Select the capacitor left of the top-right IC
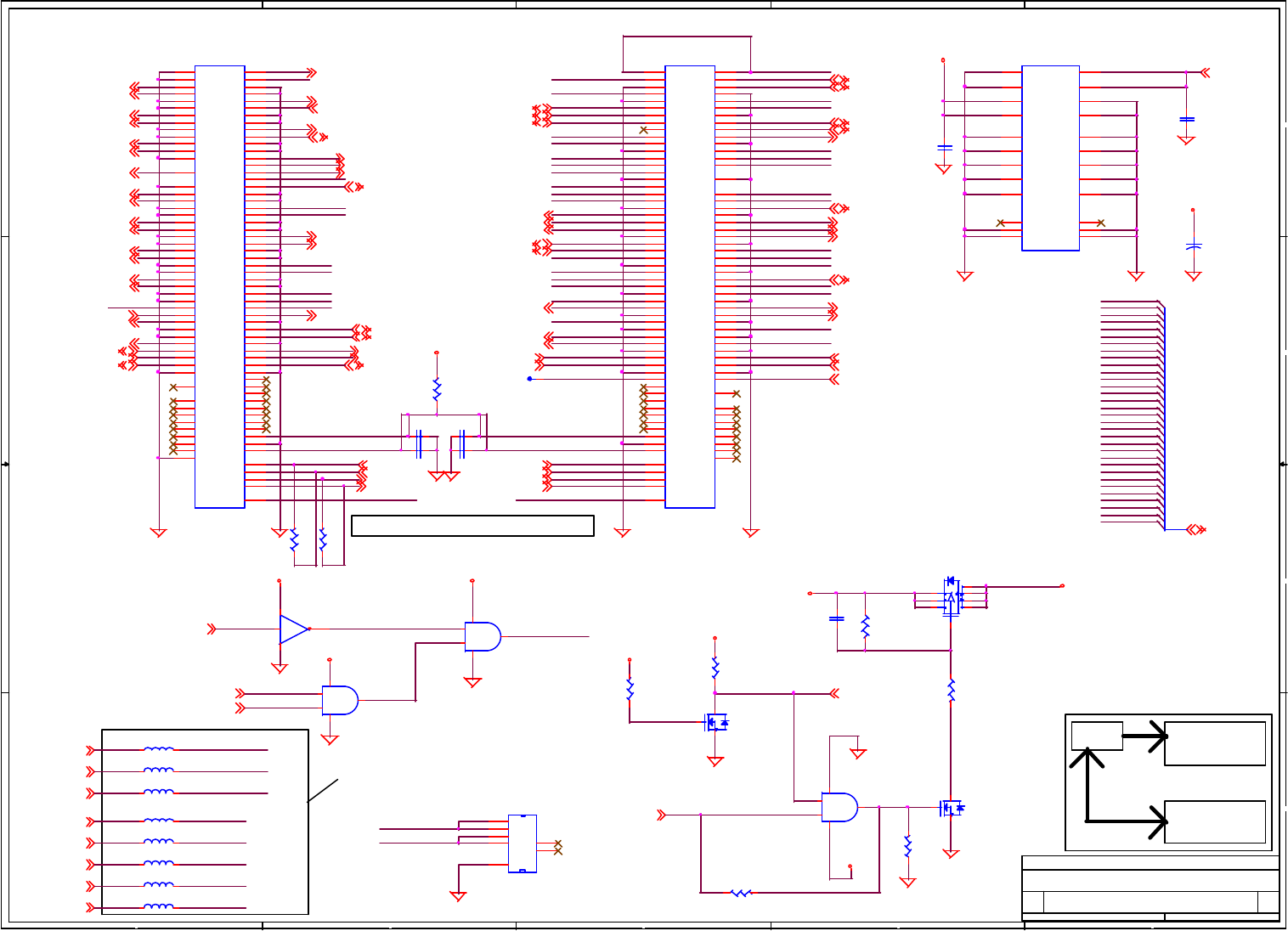Screen dimensions: 1288x931 tap(944, 148)
